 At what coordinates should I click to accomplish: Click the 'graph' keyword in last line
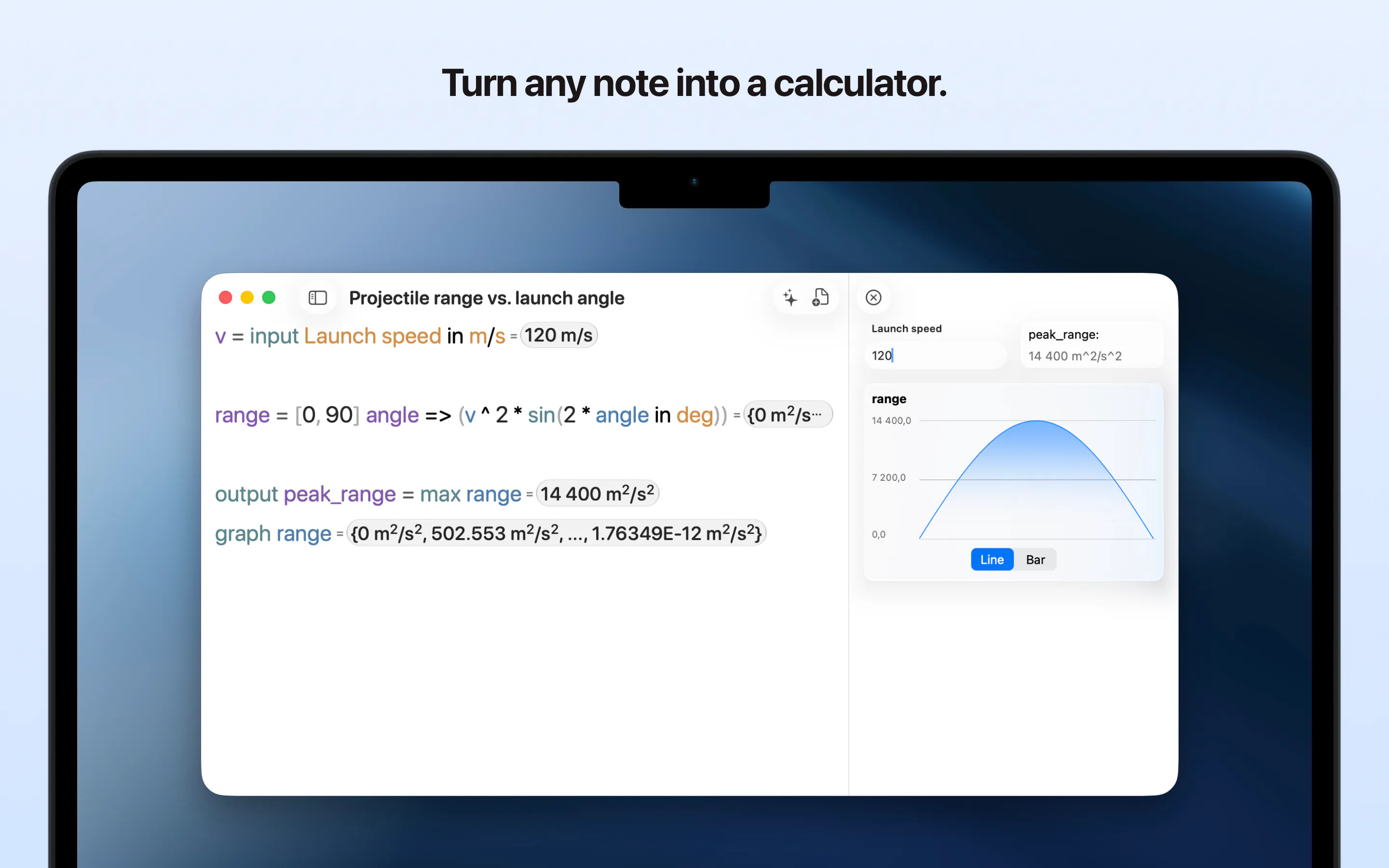click(243, 534)
